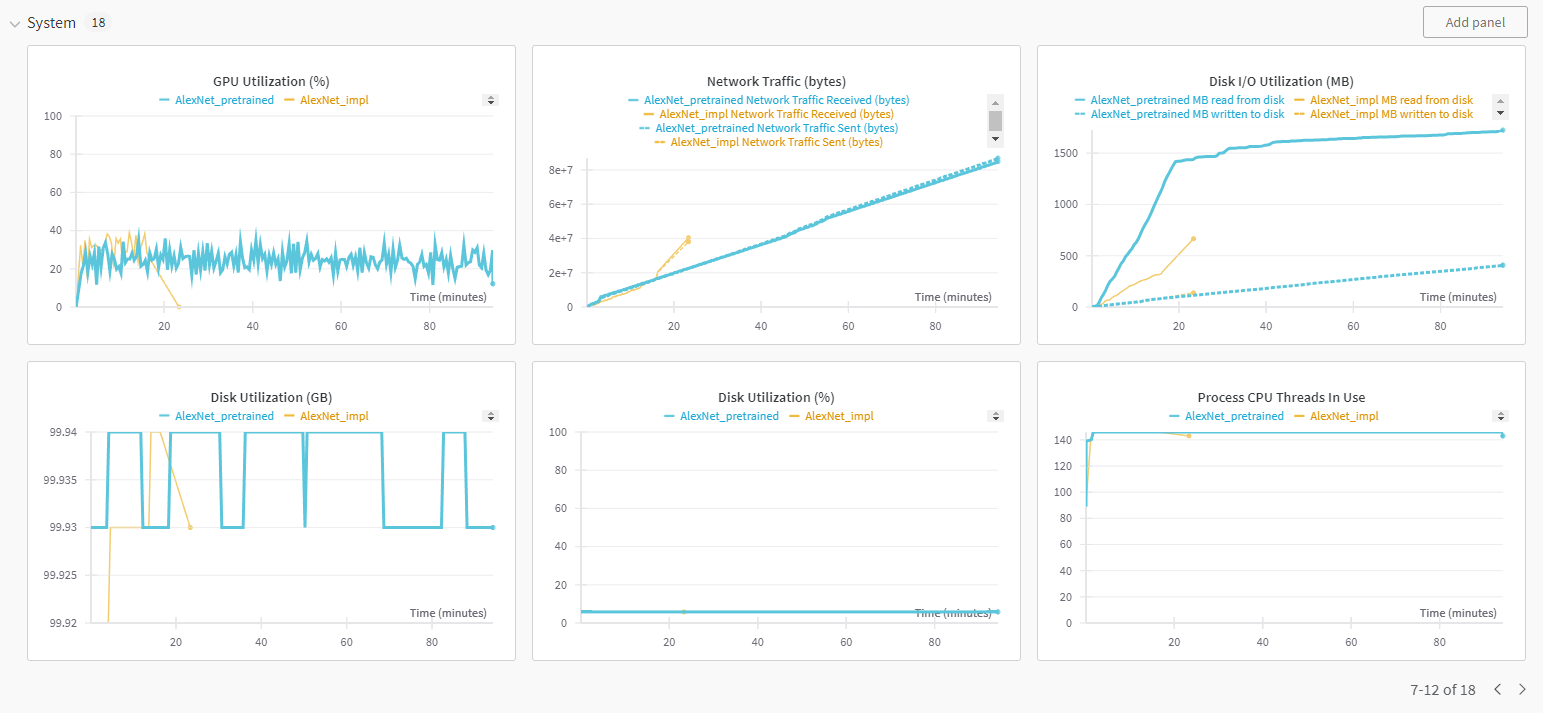Click the Network Traffic legend scrollbar thumb
1543x713 pixels.
coord(995,121)
